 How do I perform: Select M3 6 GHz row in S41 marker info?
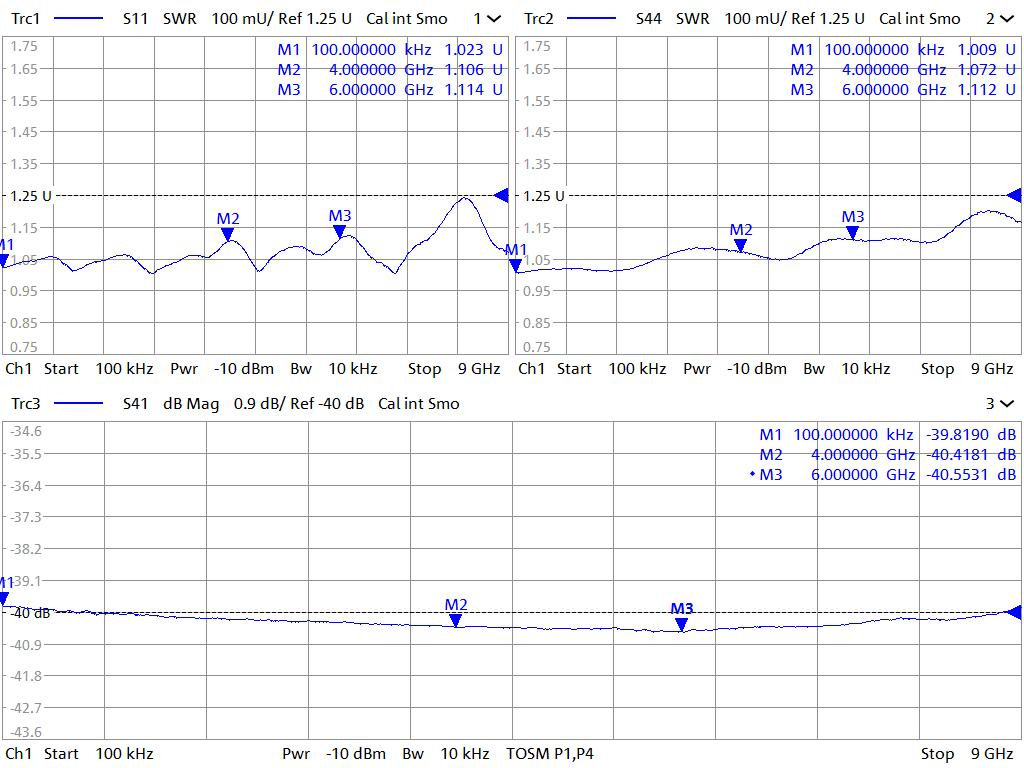(886, 475)
